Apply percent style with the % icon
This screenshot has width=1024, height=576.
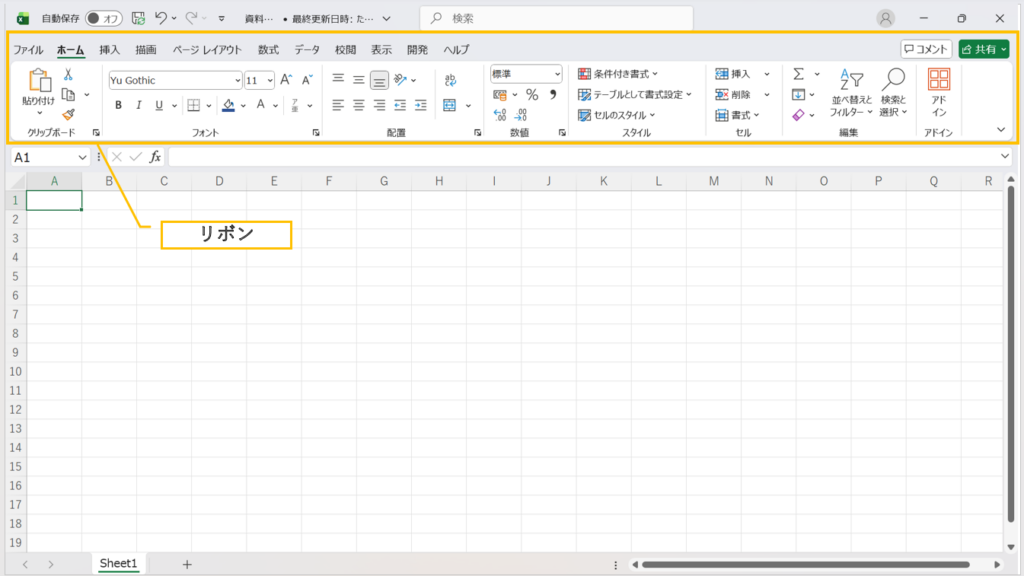[532, 95]
